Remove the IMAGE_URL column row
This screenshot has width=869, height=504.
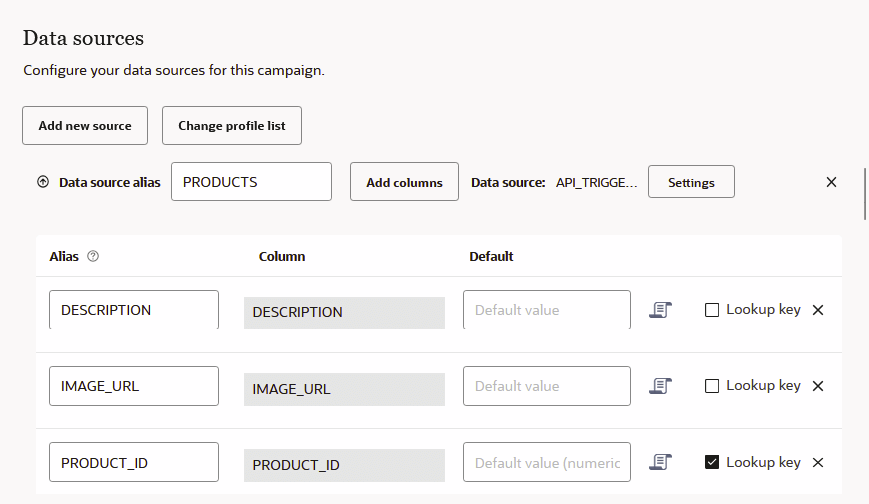click(818, 386)
